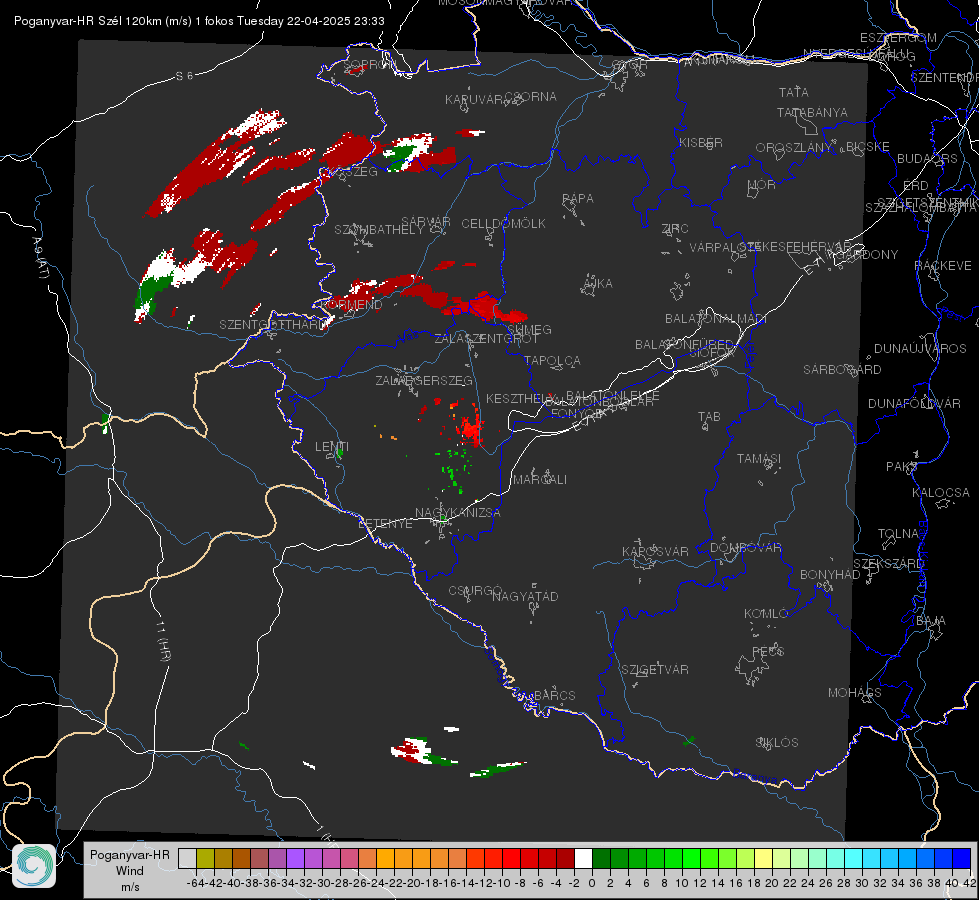Select the MOHÁCS town label
979x900 pixels.
[855, 693]
